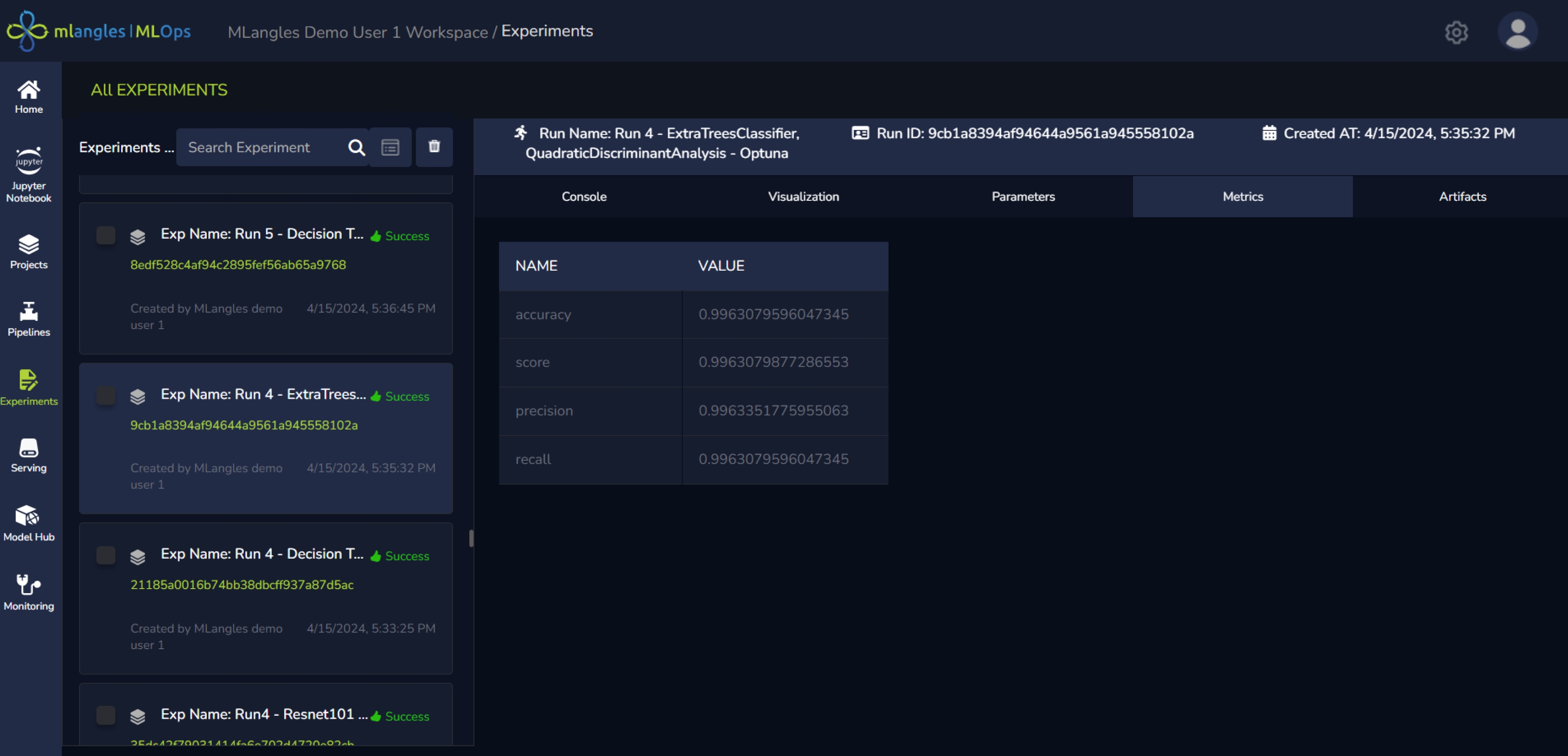Click Exp Name: Run 4 - Decision T... title
Image resolution: width=1568 pixels, height=756 pixels.
coord(261,554)
